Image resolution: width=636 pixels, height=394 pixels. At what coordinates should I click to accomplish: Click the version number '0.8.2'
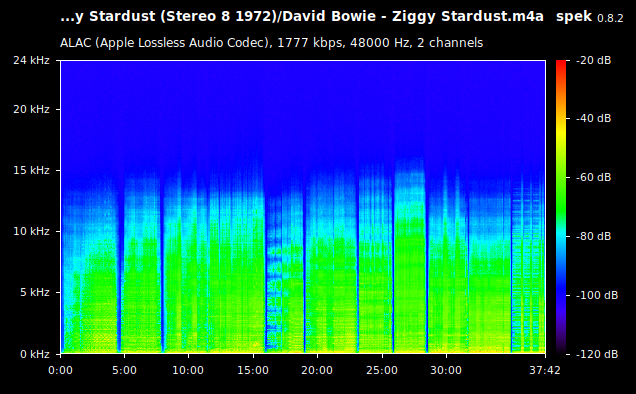[x=610, y=19]
